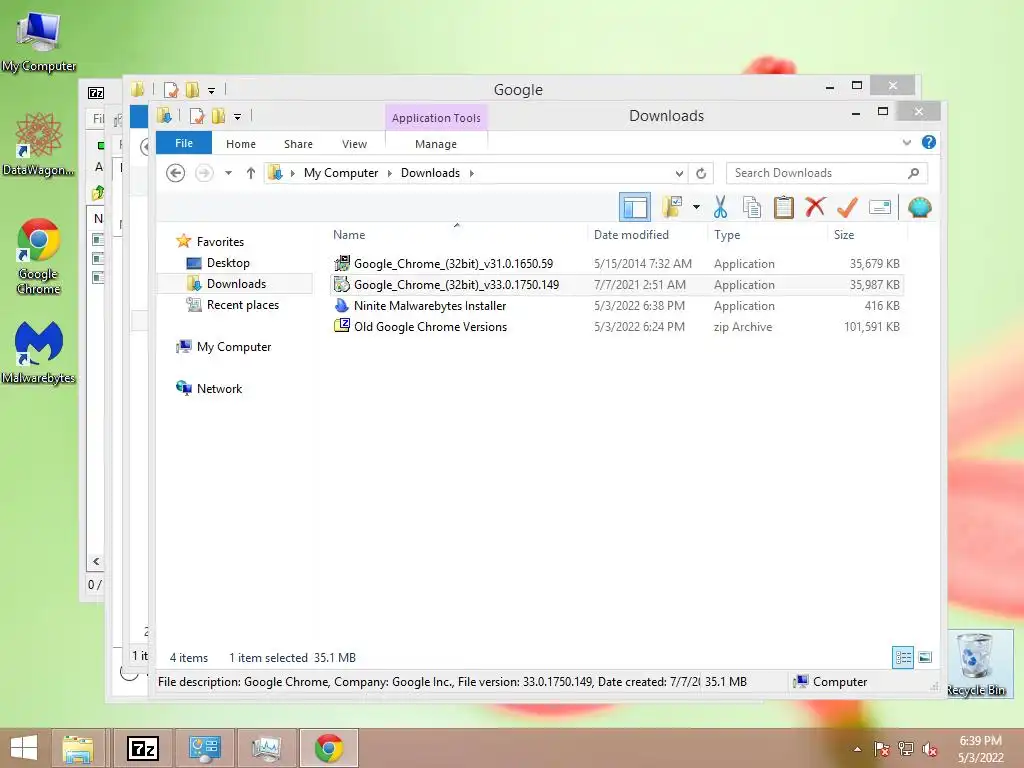Click the Rename icon in the toolbar
Viewport: 1024px width, 768px height.
880,208
